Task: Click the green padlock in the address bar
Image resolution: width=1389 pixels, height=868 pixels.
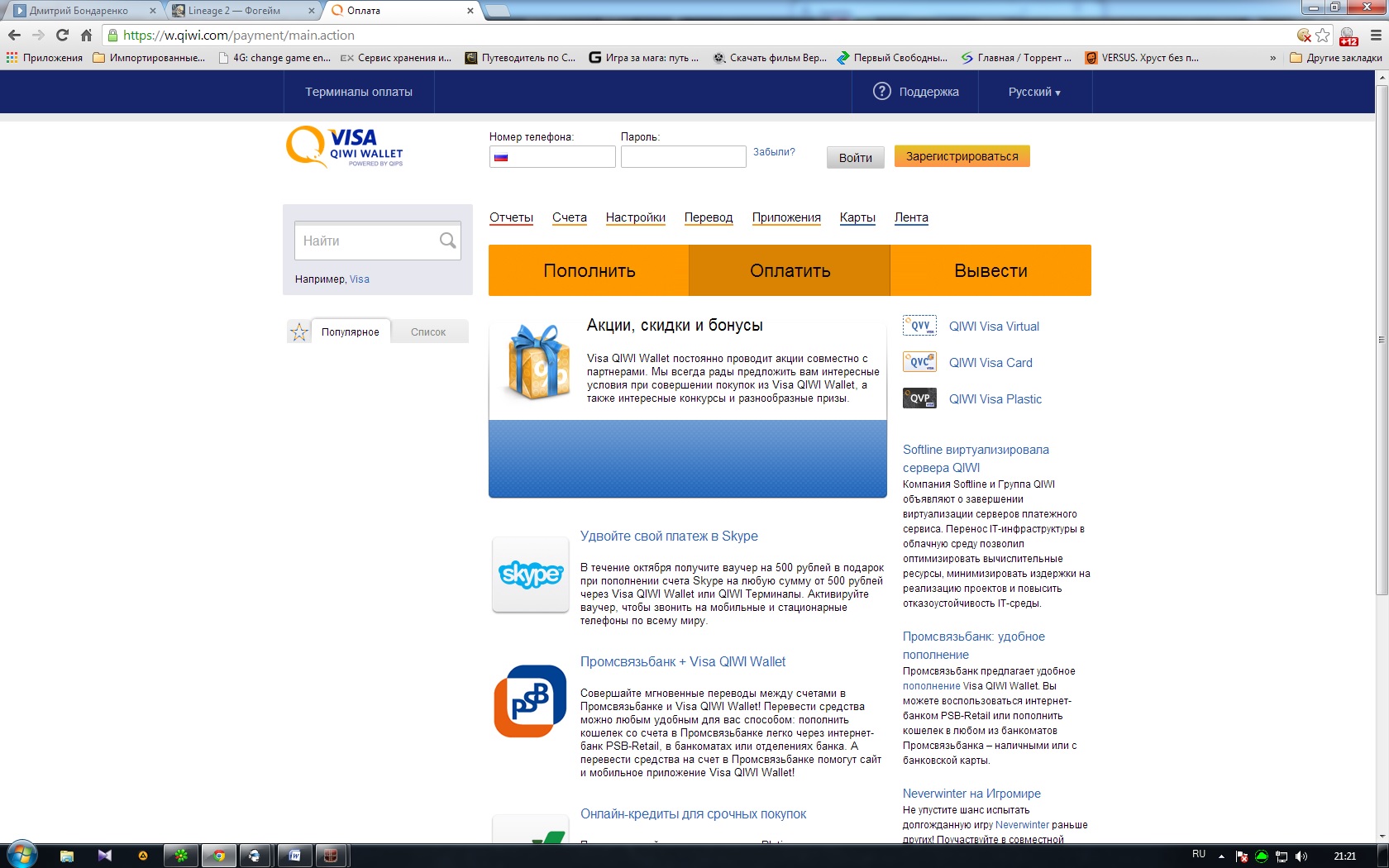Action: [112, 36]
